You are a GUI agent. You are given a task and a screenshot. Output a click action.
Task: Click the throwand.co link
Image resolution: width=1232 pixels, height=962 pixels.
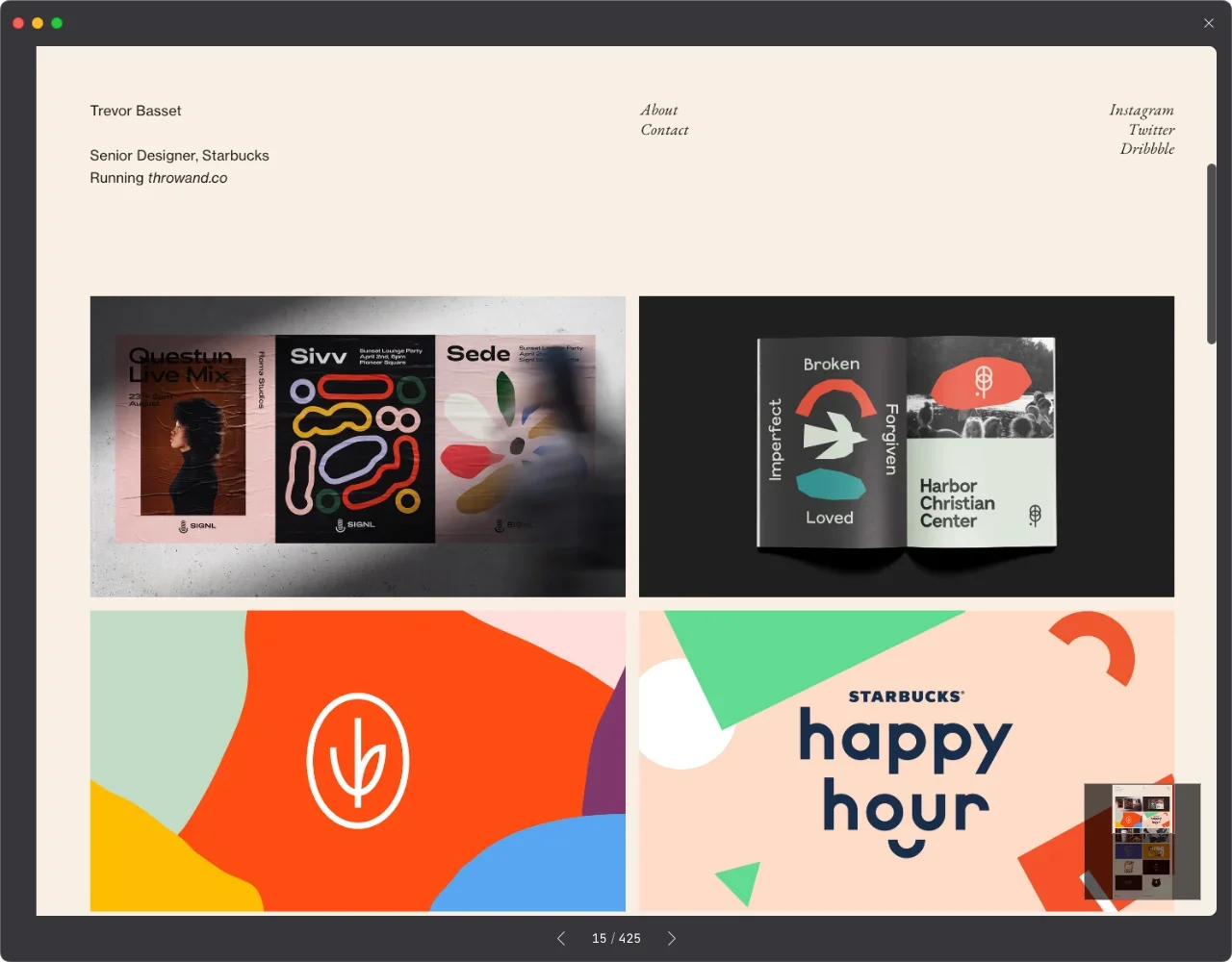coord(188,178)
